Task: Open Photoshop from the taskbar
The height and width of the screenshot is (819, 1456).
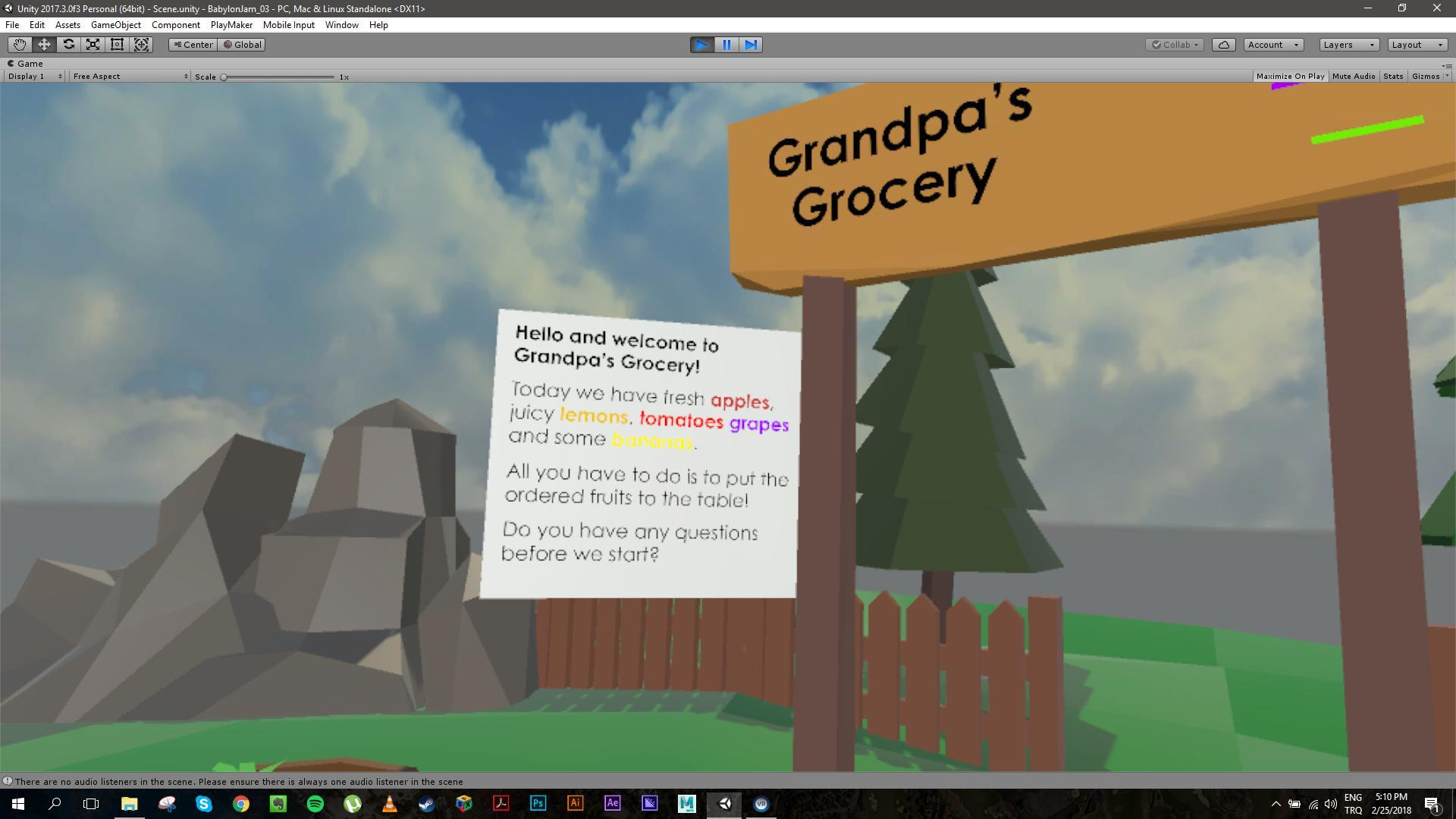Action: pyautogui.click(x=538, y=804)
